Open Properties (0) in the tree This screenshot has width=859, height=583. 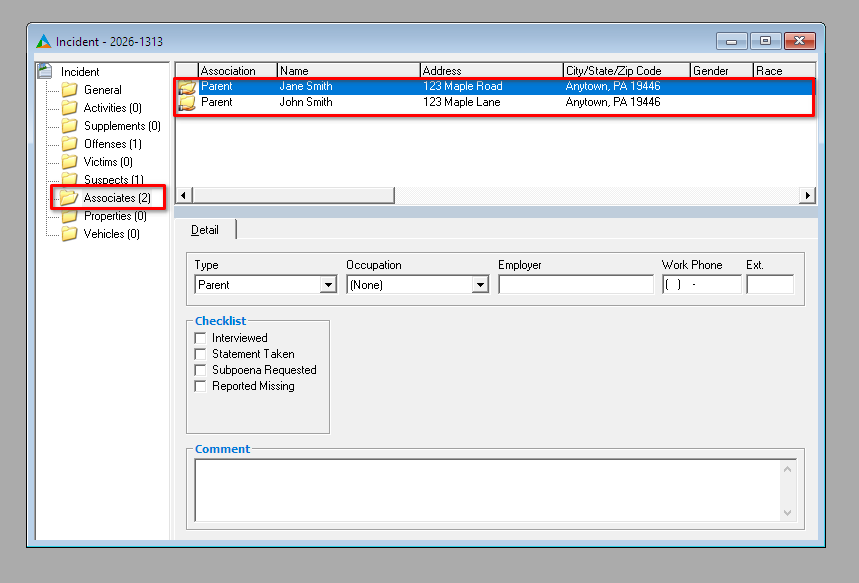point(115,216)
